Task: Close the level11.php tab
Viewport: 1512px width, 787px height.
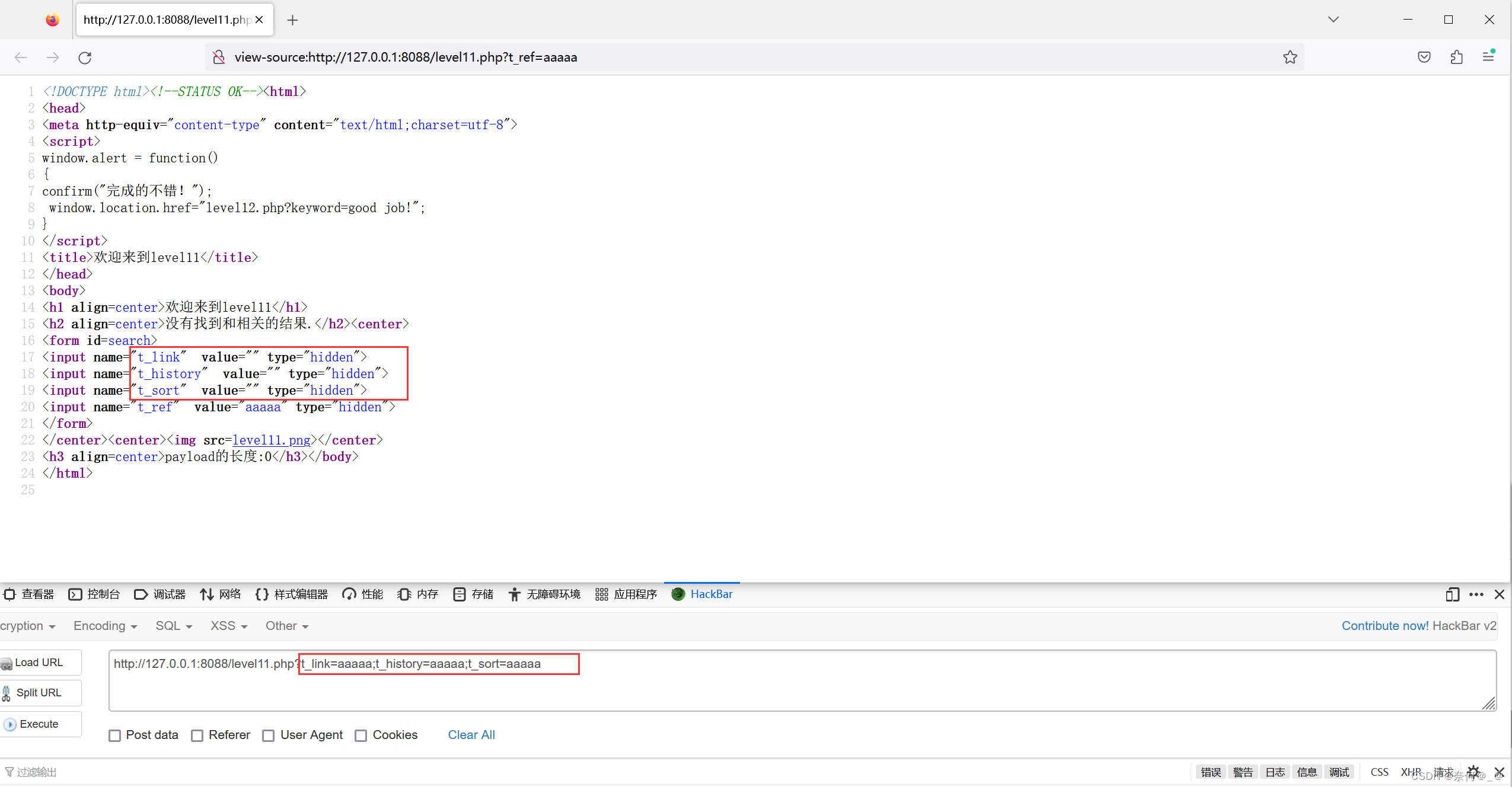Action: pyautogui.click(x=259, y=20)
